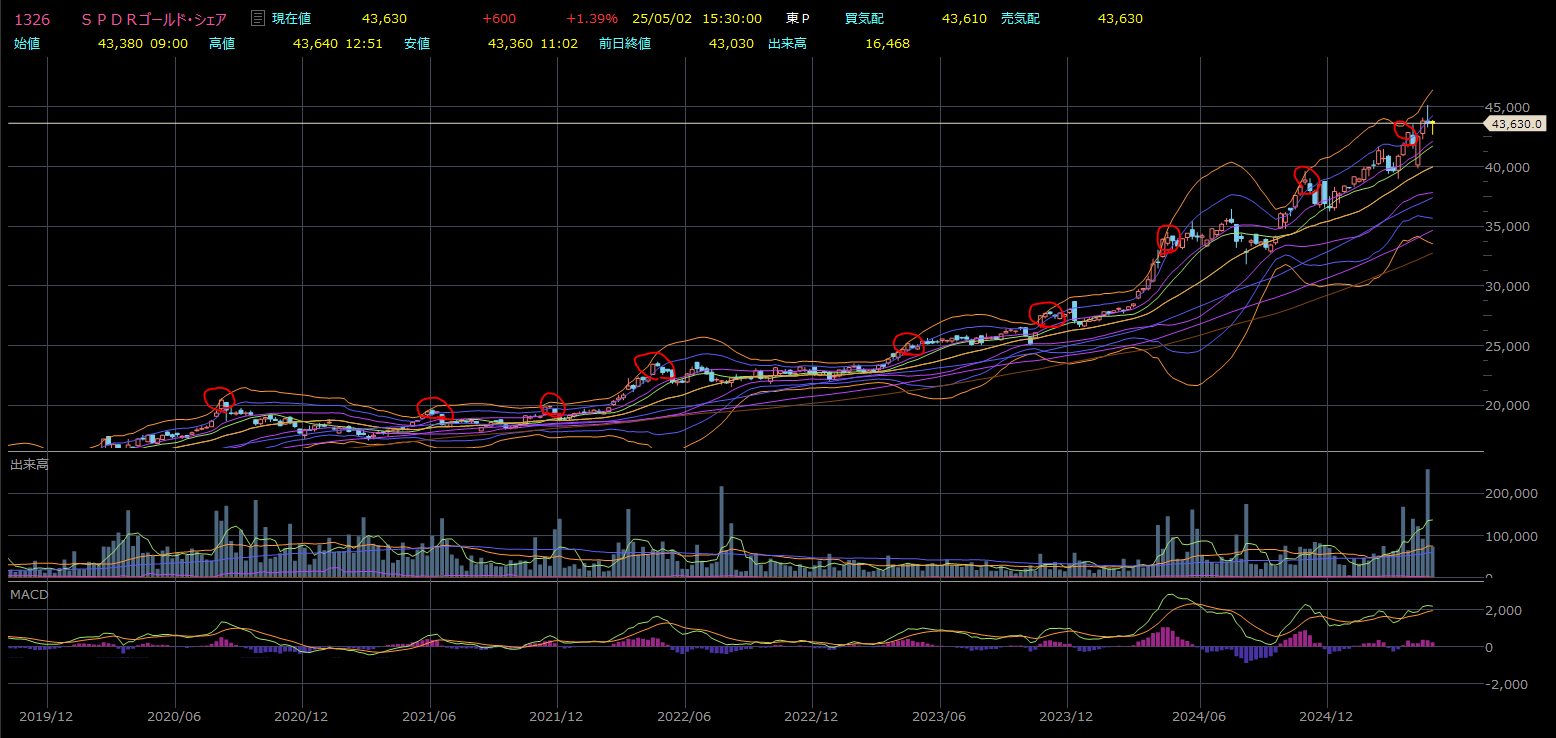Click the 安値 label
The image size is (1556, 738).
(x=417, y=44)
